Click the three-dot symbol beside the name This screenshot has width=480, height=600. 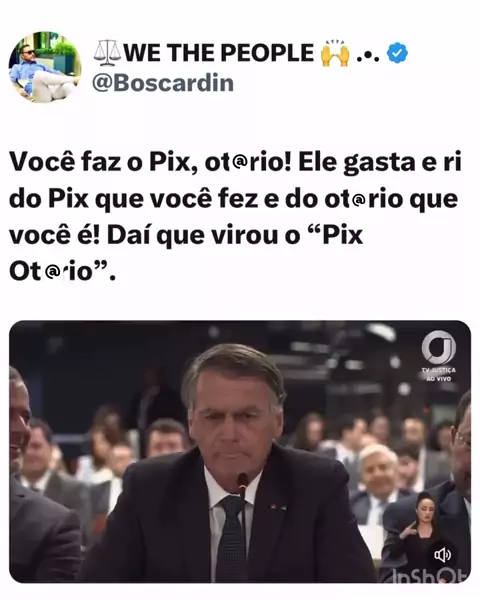tap(367, 57)
